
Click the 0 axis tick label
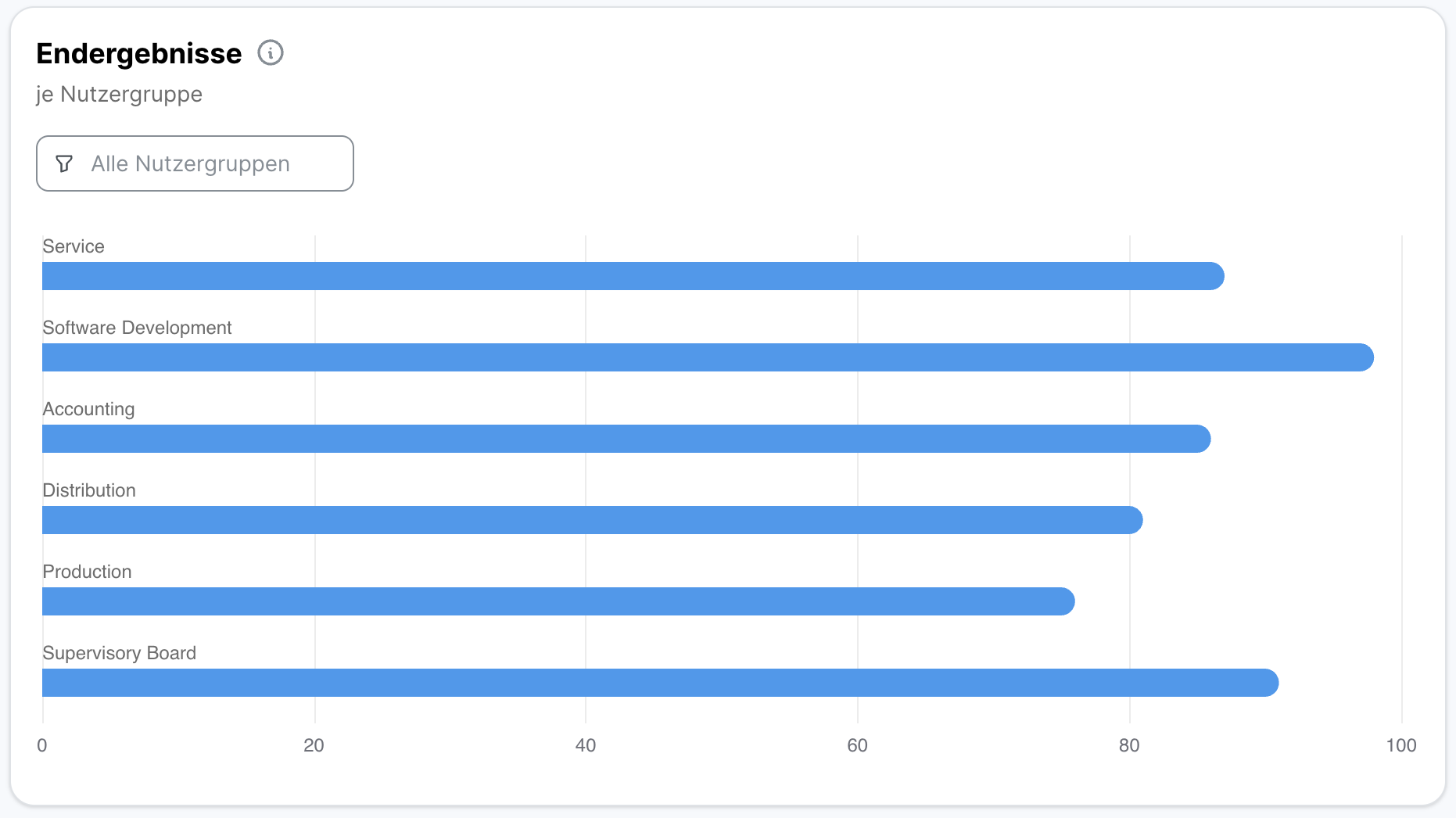tap(42, 745)
